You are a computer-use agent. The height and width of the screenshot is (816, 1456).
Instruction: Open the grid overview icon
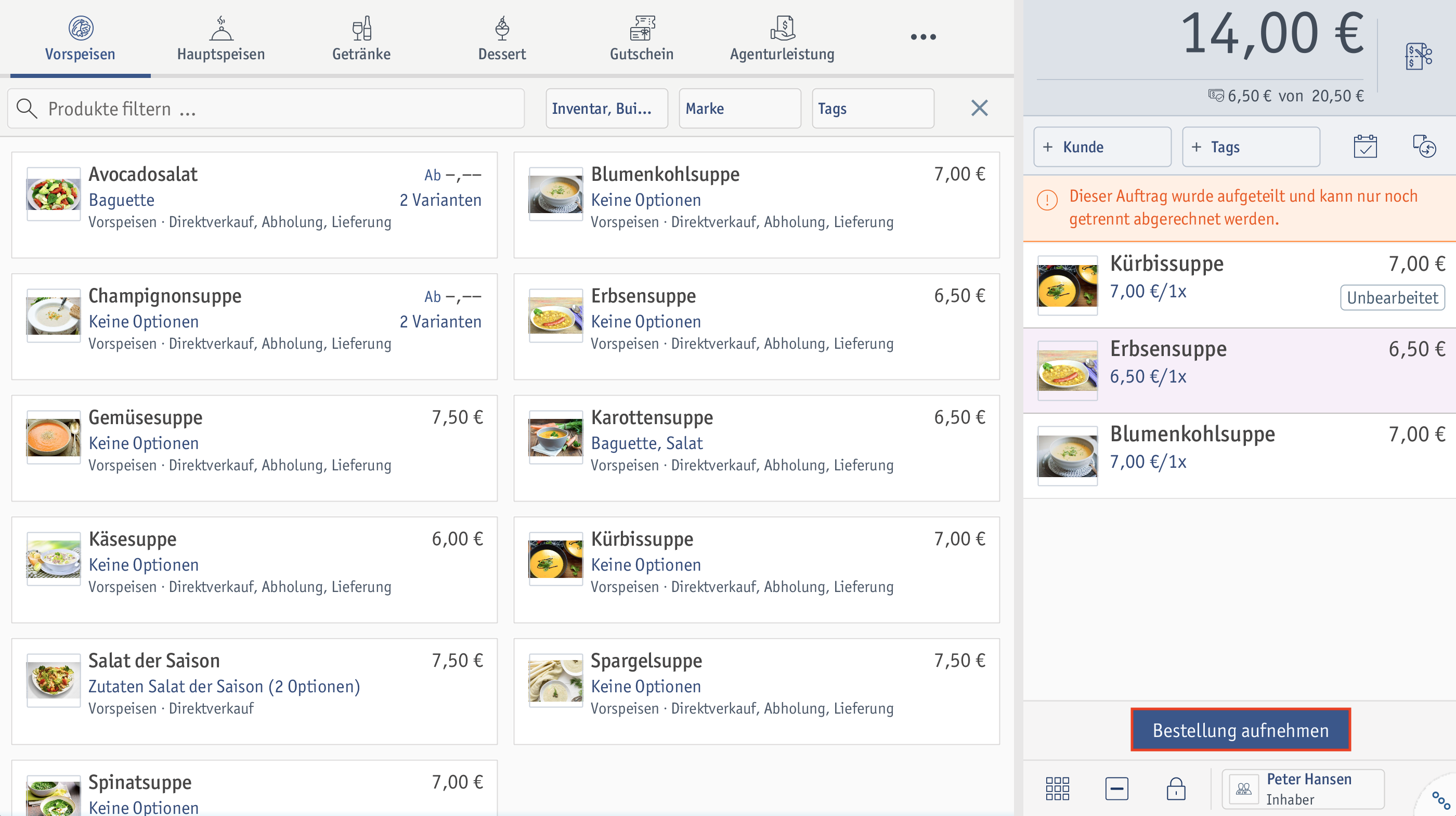click(x=1057, y=788)
